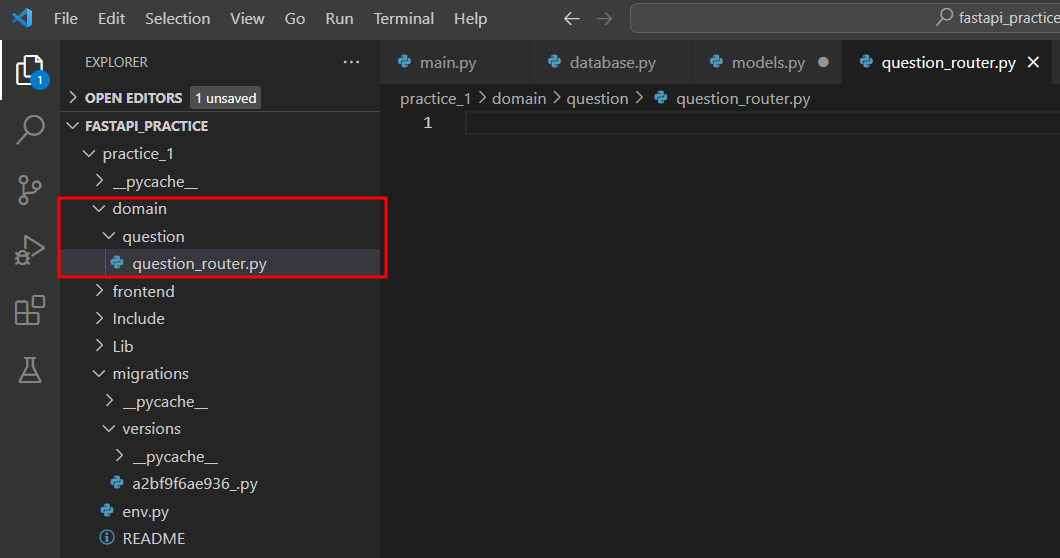Click Python icon beside a2bf9f6ae936_.py
The image size is (1060, 558).
click(117, 483)
